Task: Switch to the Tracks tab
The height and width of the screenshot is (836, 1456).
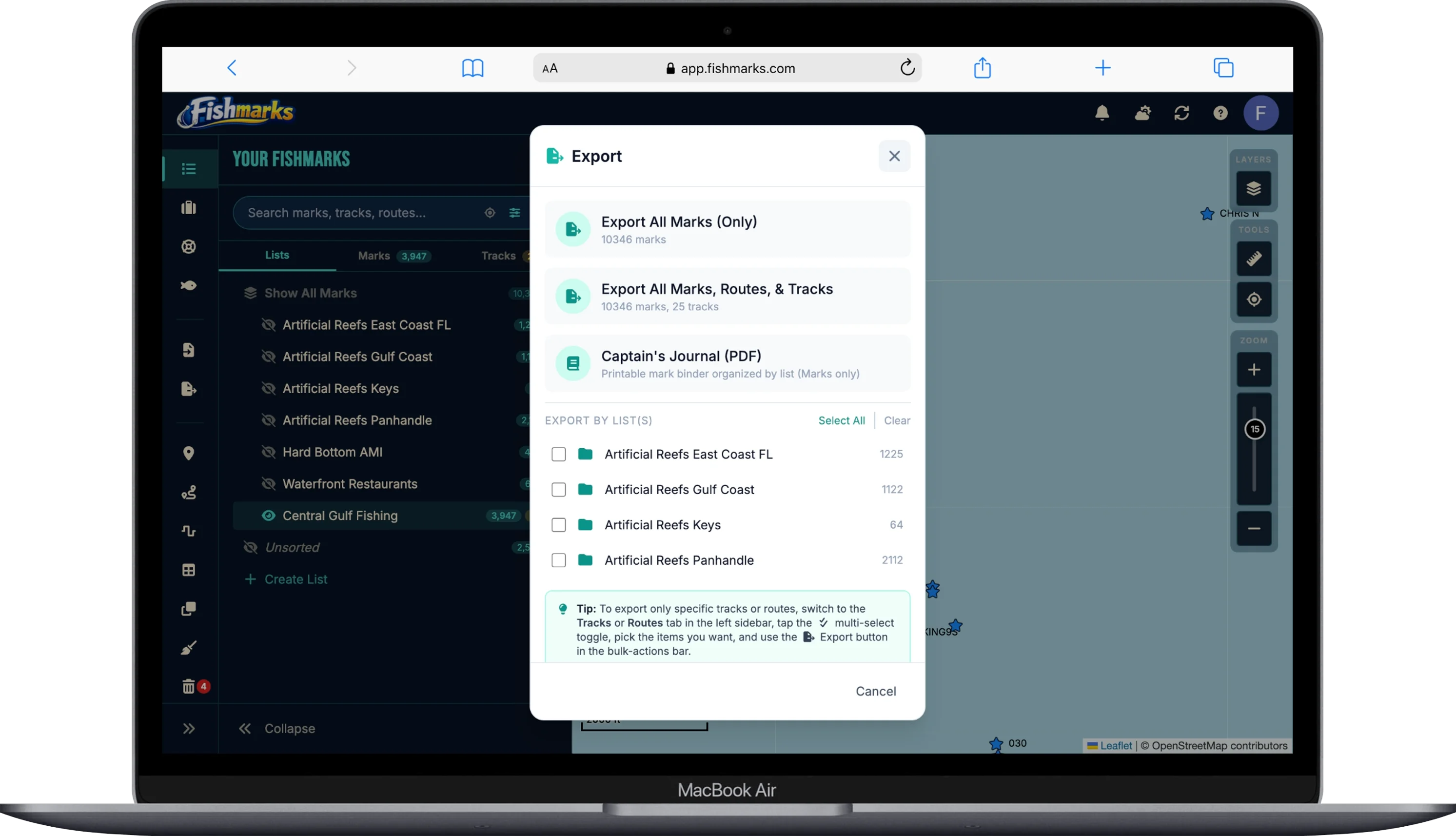Action: point(498,256)
